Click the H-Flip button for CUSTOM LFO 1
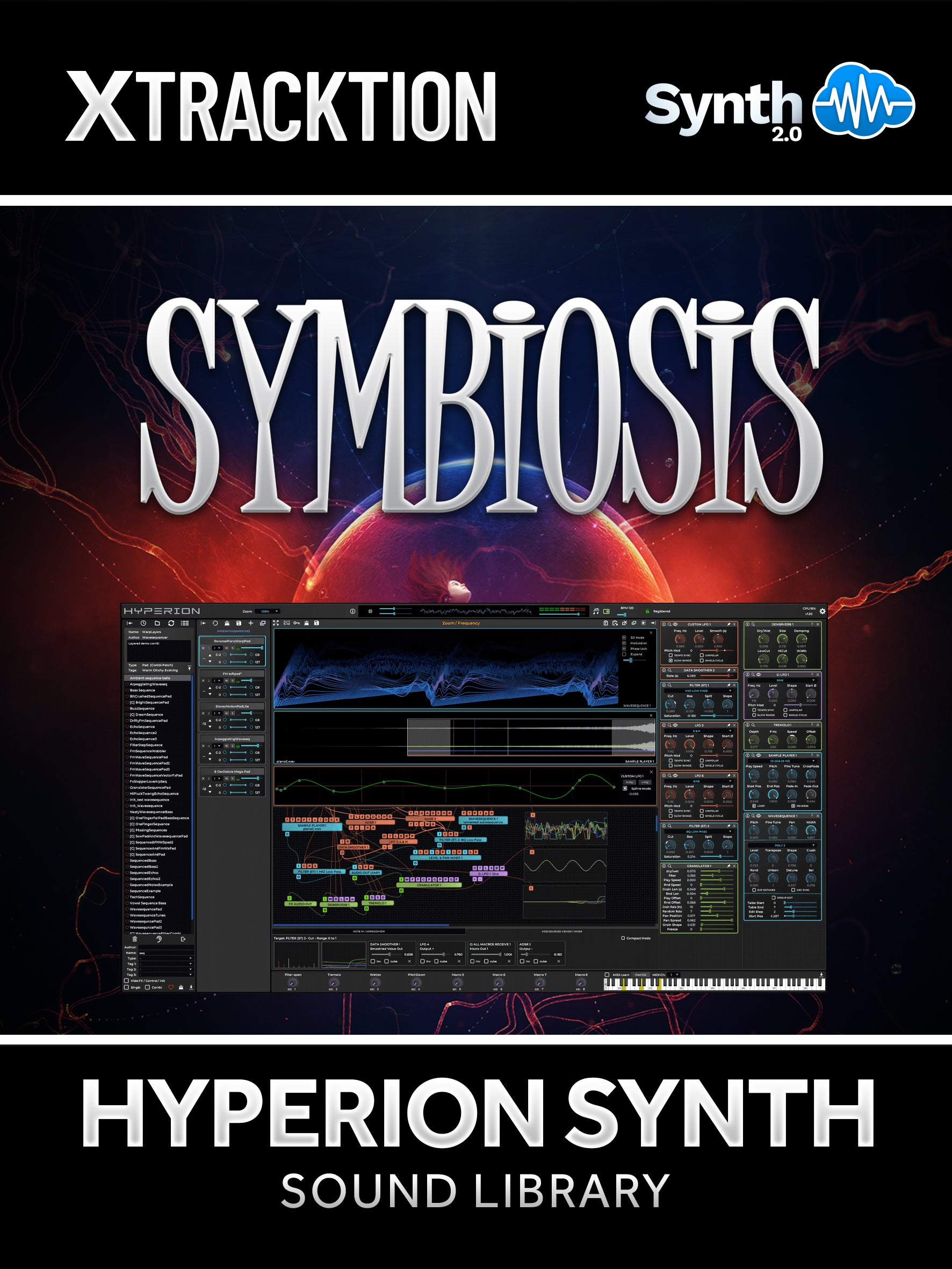Image resolution: width=952 pixels, height=1269 pixels. point(630,782)
